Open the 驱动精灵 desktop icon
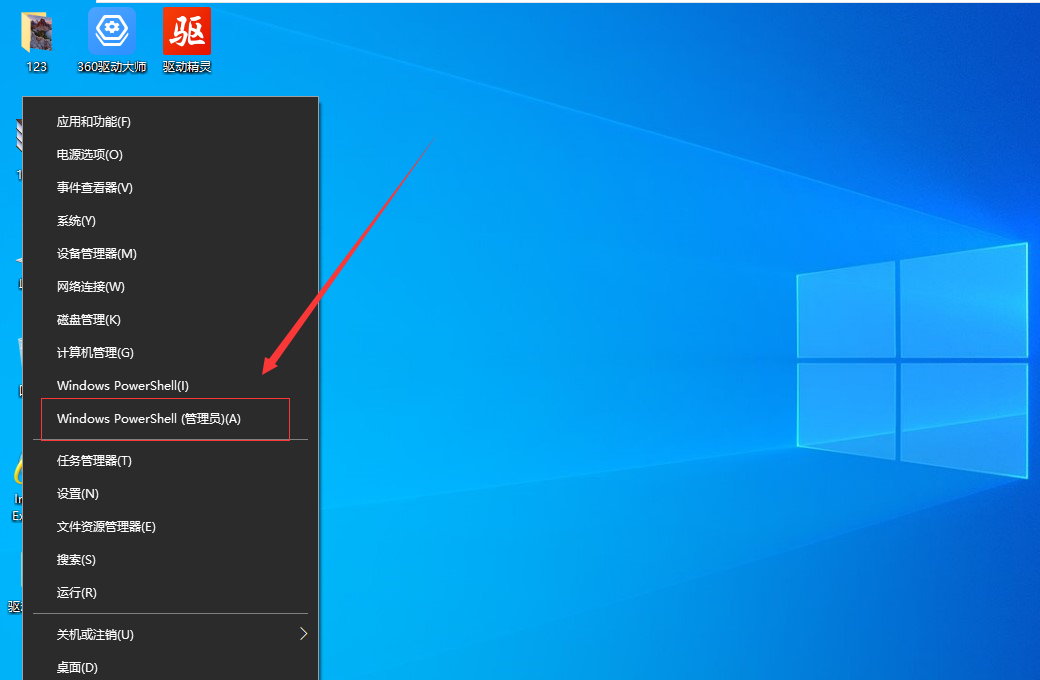The height and width of the screenshot is (680, 1040). coord(187,33)
